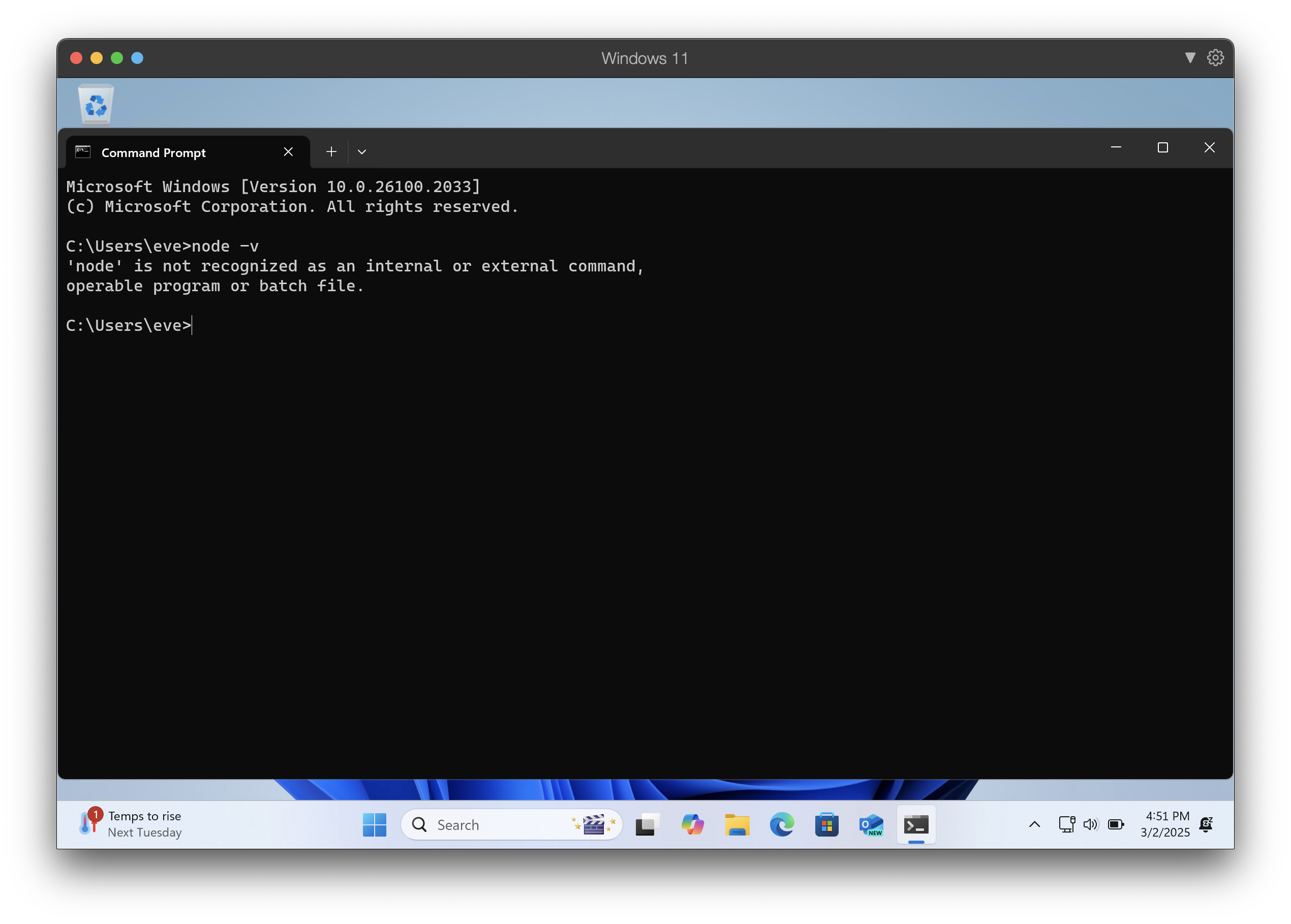Open the Windows Start menu
Image resolution: width=1291 pixels, height=924 pixels.
click(x=375, y=824)
